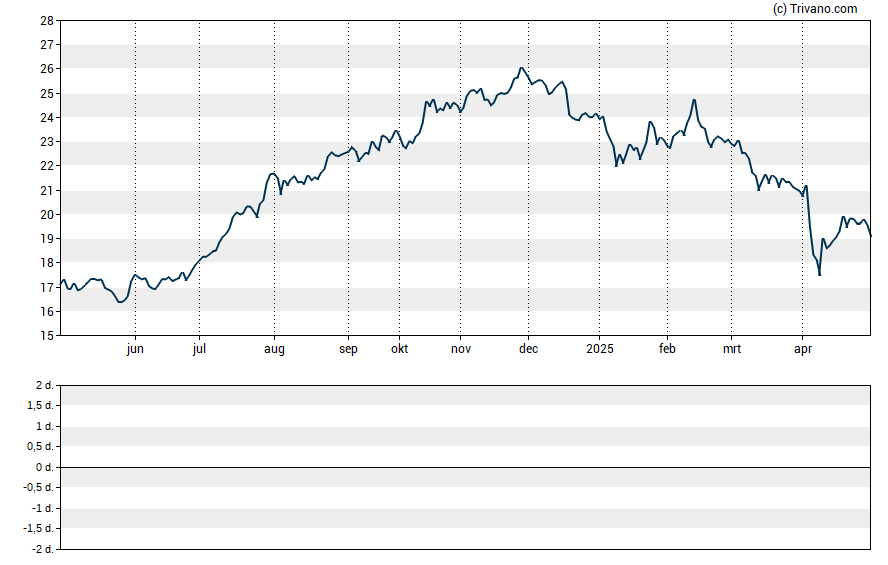Click the 'aug' month label on the x-axis
Viewport: 888px width, 565px height.
pos(274,349)
